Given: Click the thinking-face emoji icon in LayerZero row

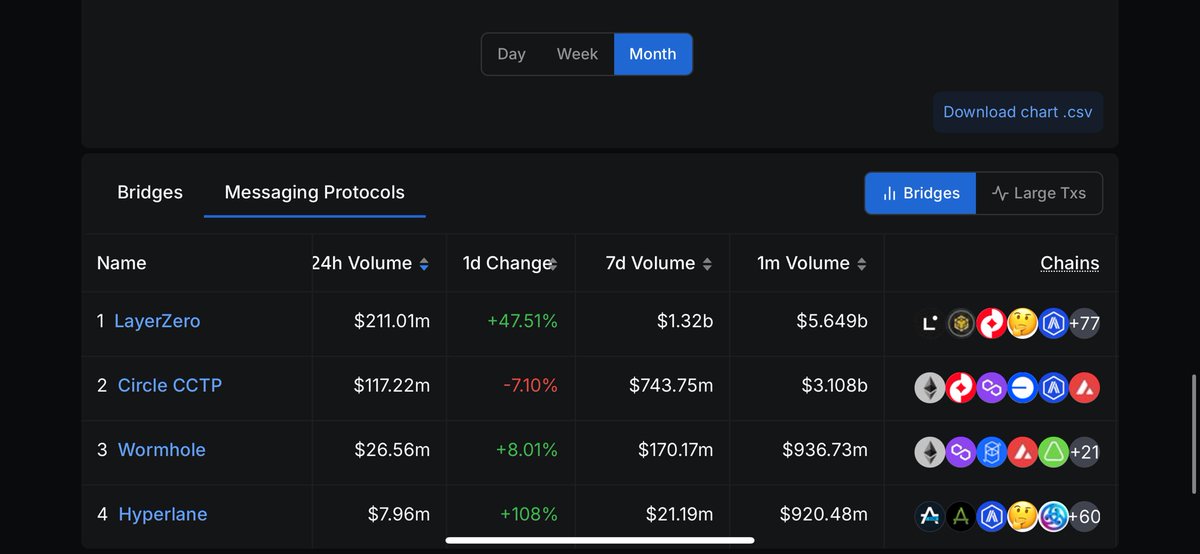Looking at the screenshot, I should pyautogui.click(x=1023, y=323).
